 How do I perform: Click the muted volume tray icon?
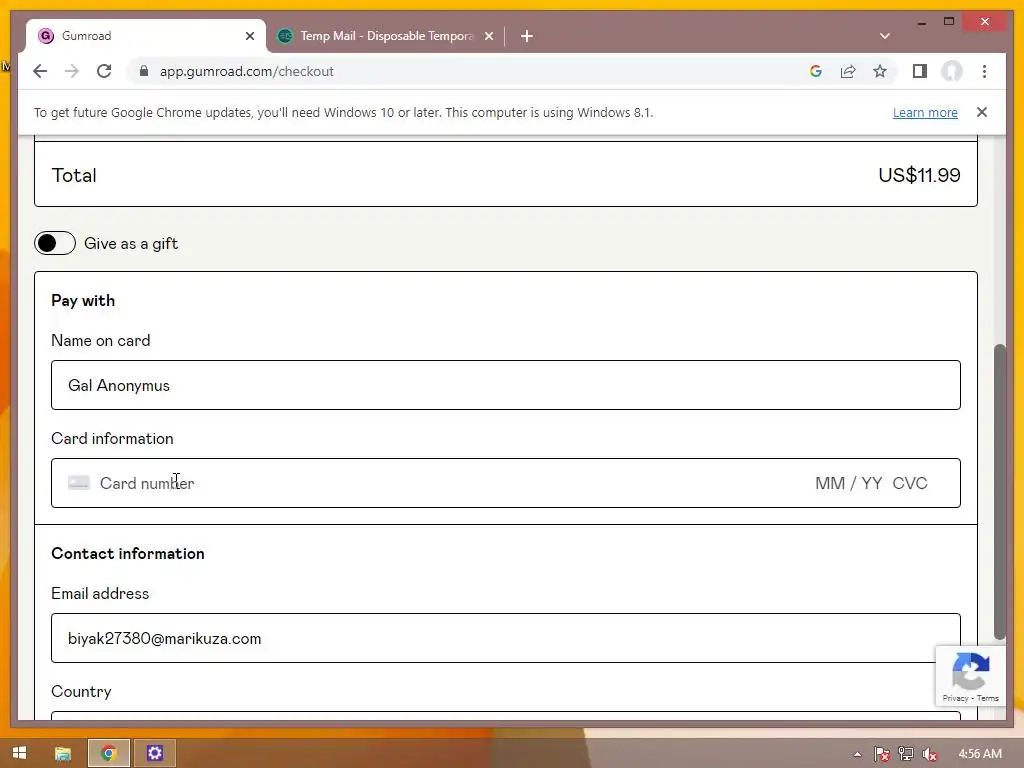930,754
